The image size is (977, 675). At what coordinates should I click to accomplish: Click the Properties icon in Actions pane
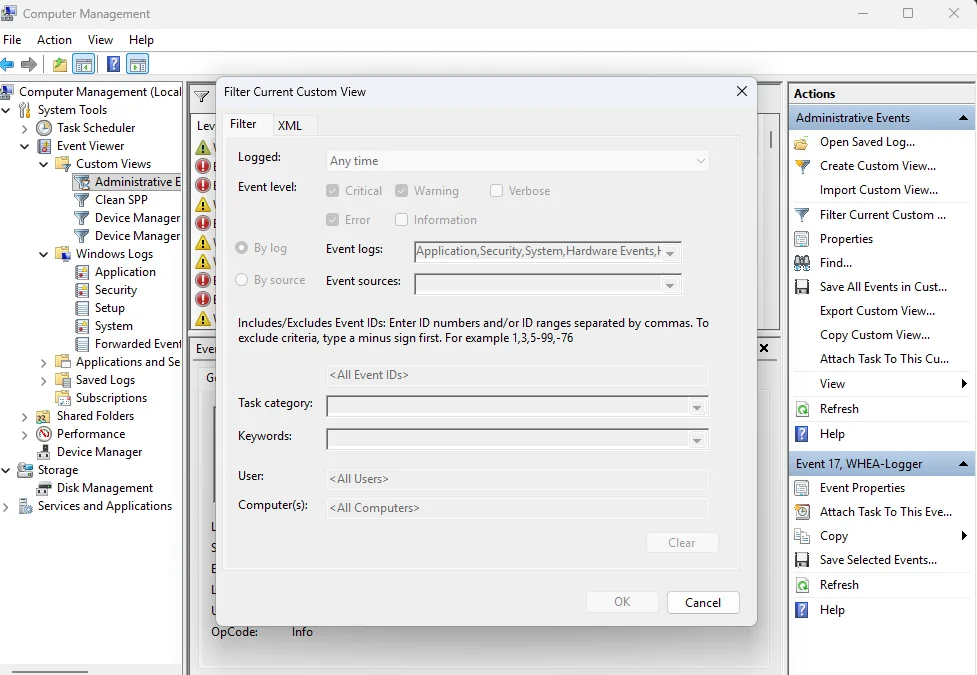click(x=802, y=239)
